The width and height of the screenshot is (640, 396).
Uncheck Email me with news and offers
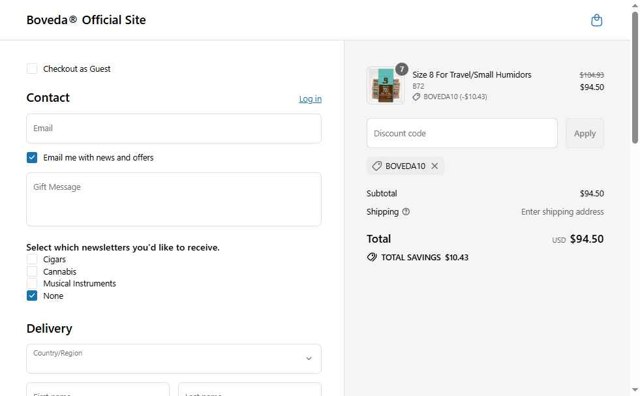32,158
